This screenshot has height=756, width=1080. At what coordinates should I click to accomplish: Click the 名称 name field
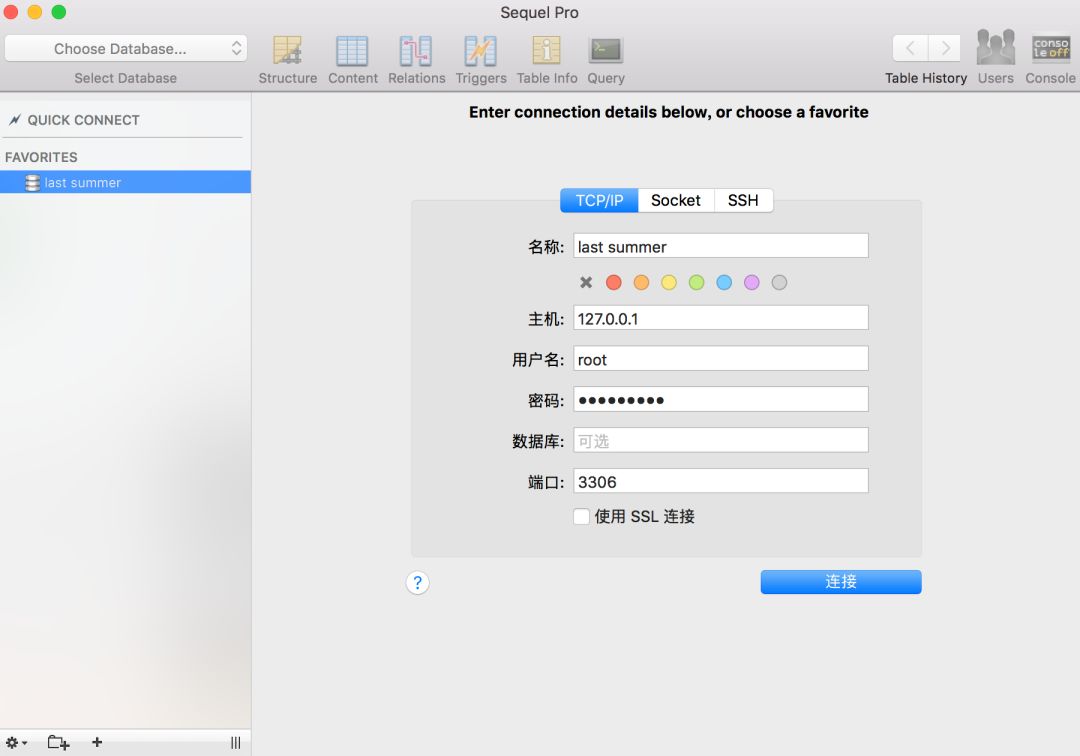(x=720, y=246)
